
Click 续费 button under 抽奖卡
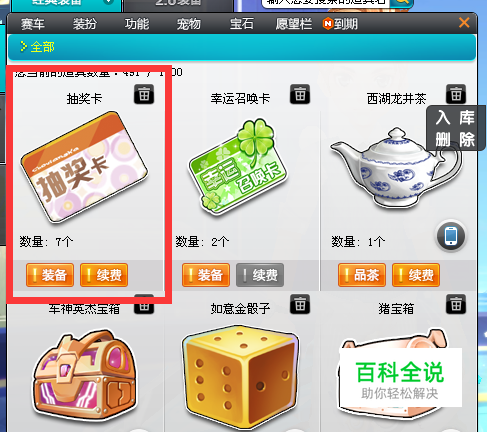pyautogui.click(x=104, y=275)
